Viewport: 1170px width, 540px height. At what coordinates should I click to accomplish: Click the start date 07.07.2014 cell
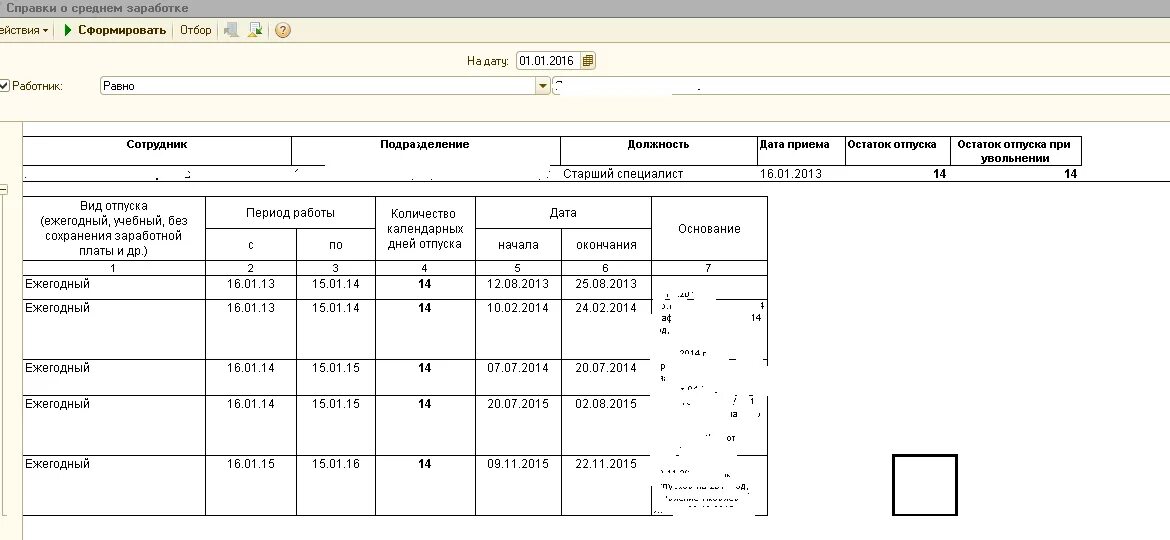(x=518, y=377)
